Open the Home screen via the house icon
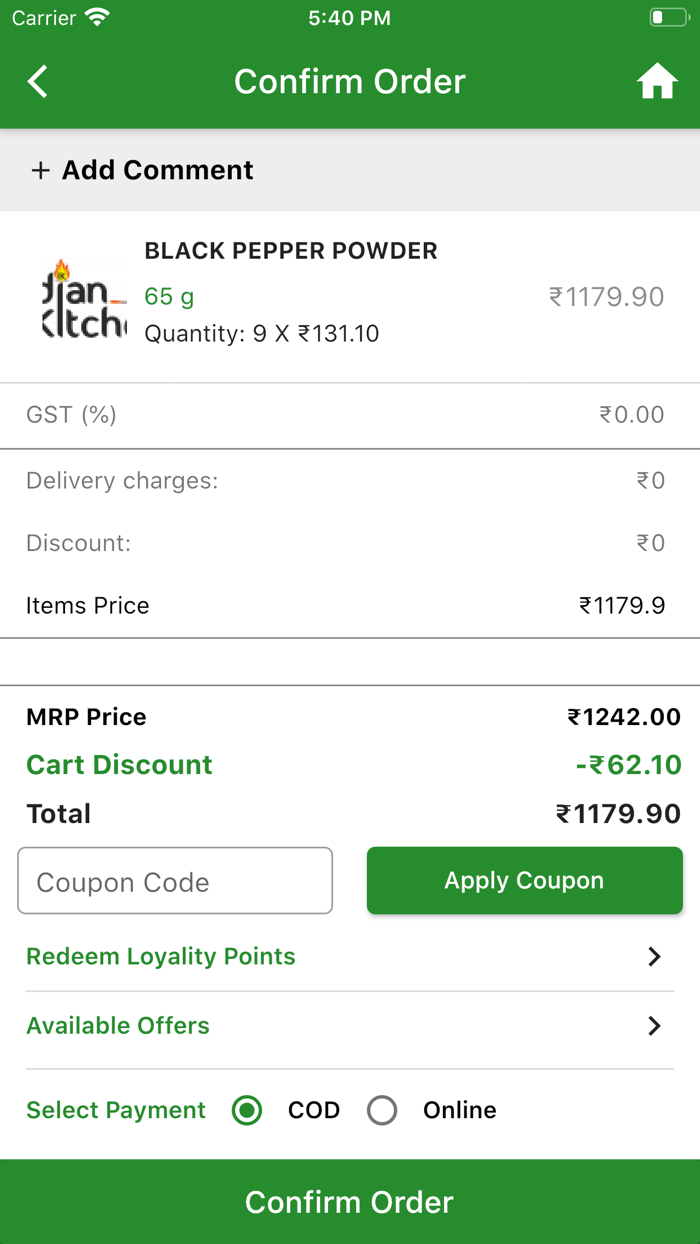 (657, 81)
